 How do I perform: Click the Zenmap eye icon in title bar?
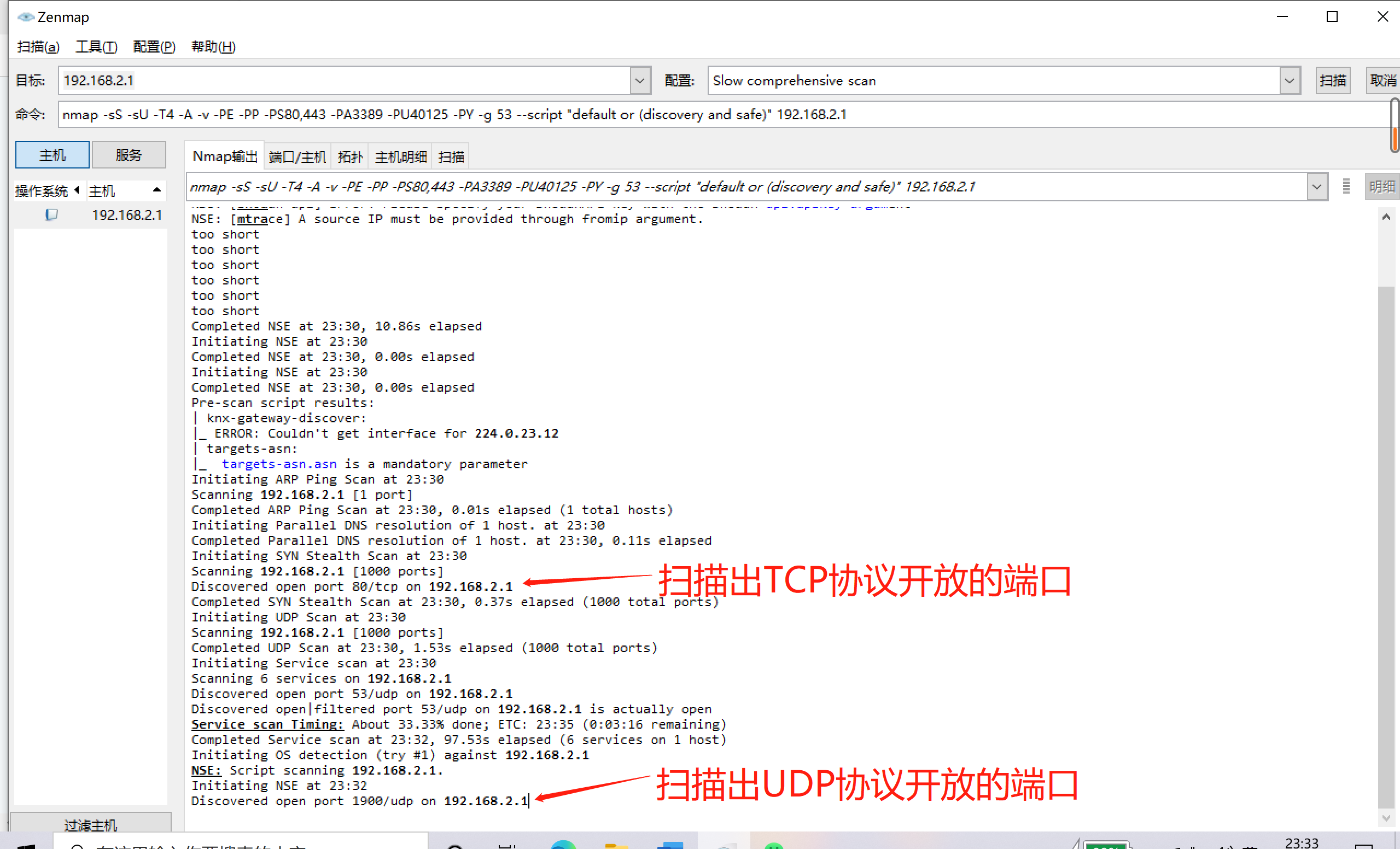point(26,17)
